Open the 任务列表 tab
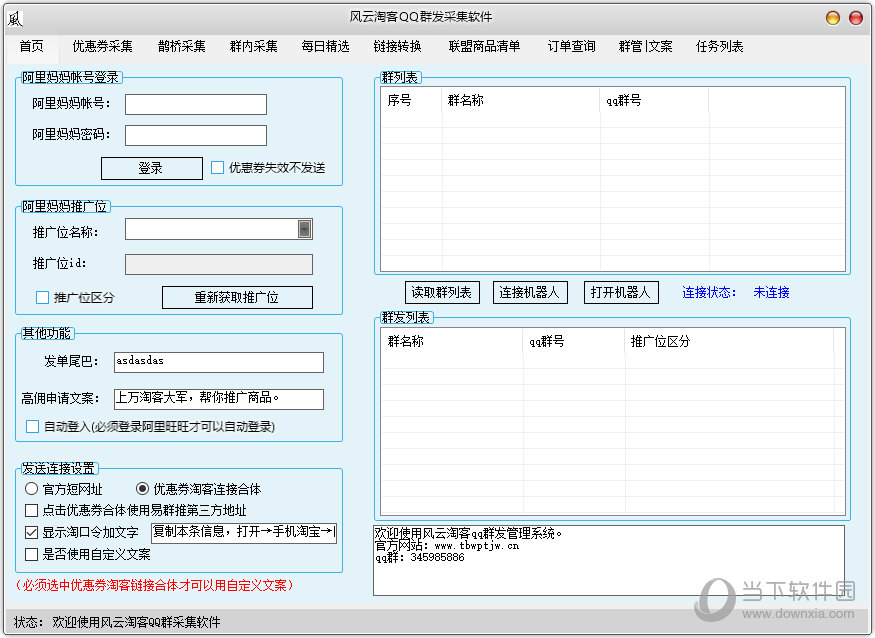 click(719, 46)
